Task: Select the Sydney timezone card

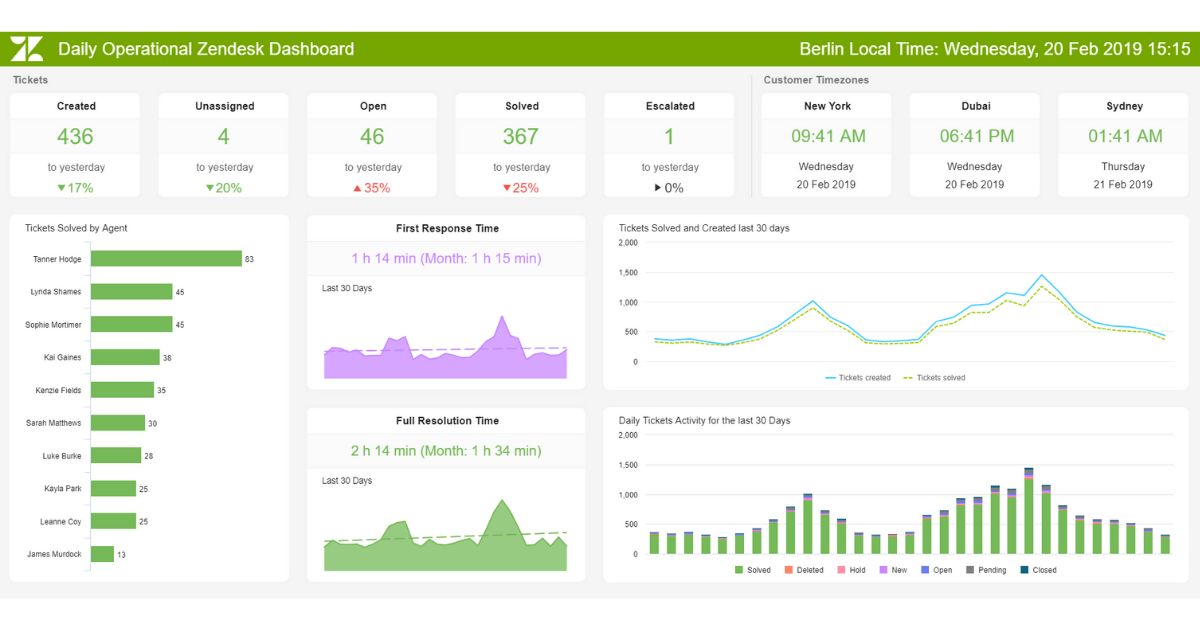Action: pyautogui.click(x=1124, y=145)
